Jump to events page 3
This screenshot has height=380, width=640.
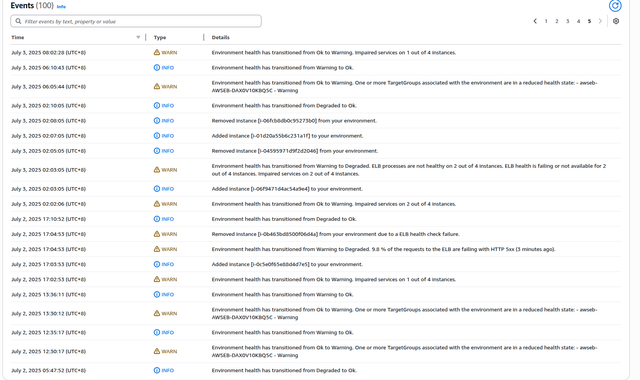pyautogui.click(x=568, y=21)
